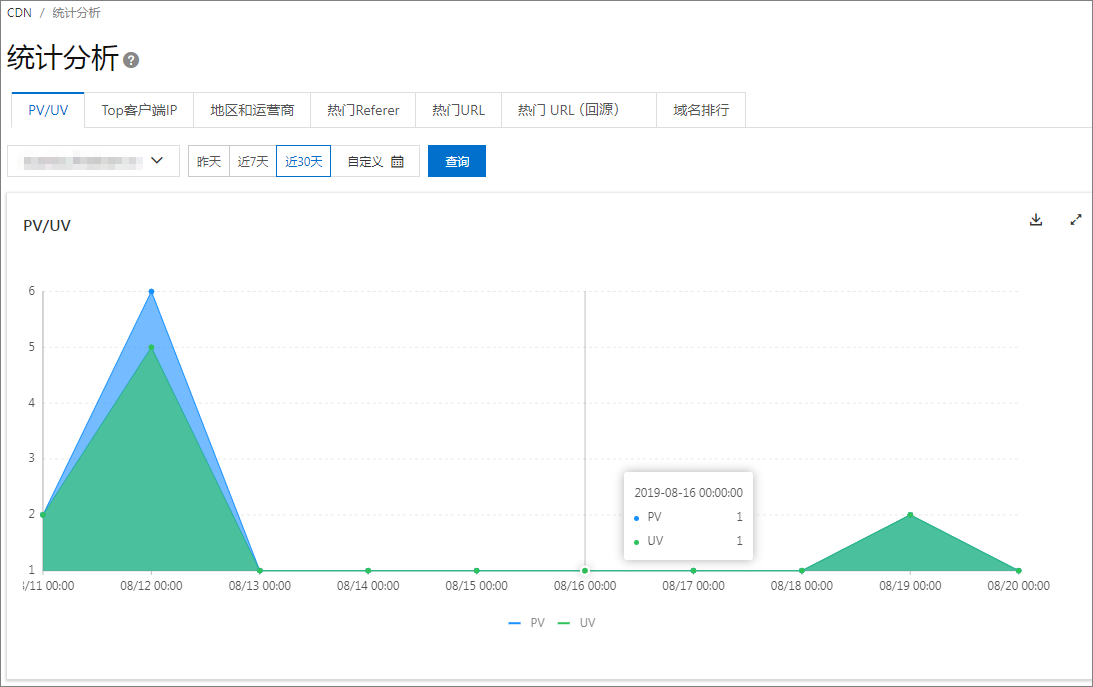This screenshot has height=687, width=1093.
Task: Click the 统计分析 breadcrumb text
Action: [77, 13]
